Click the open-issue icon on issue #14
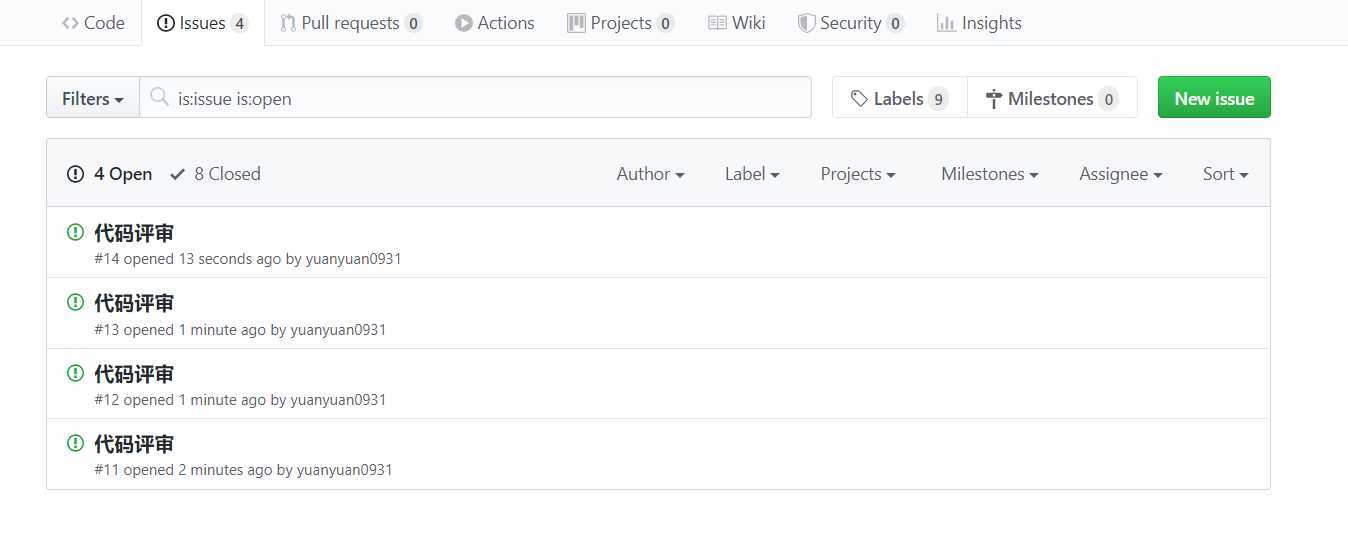This screenshot has width=1348, height=534. (x=75, y=232)
